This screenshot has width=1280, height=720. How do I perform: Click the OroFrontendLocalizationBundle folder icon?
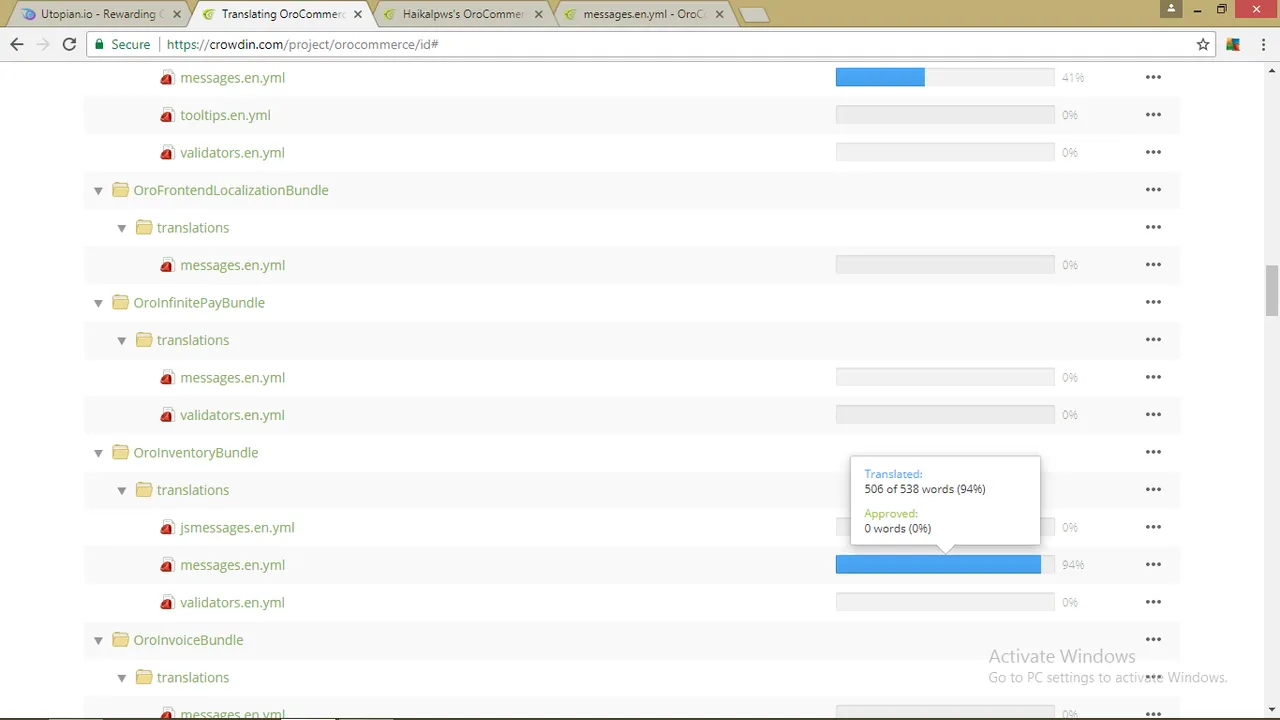click(x=121, y=190)
